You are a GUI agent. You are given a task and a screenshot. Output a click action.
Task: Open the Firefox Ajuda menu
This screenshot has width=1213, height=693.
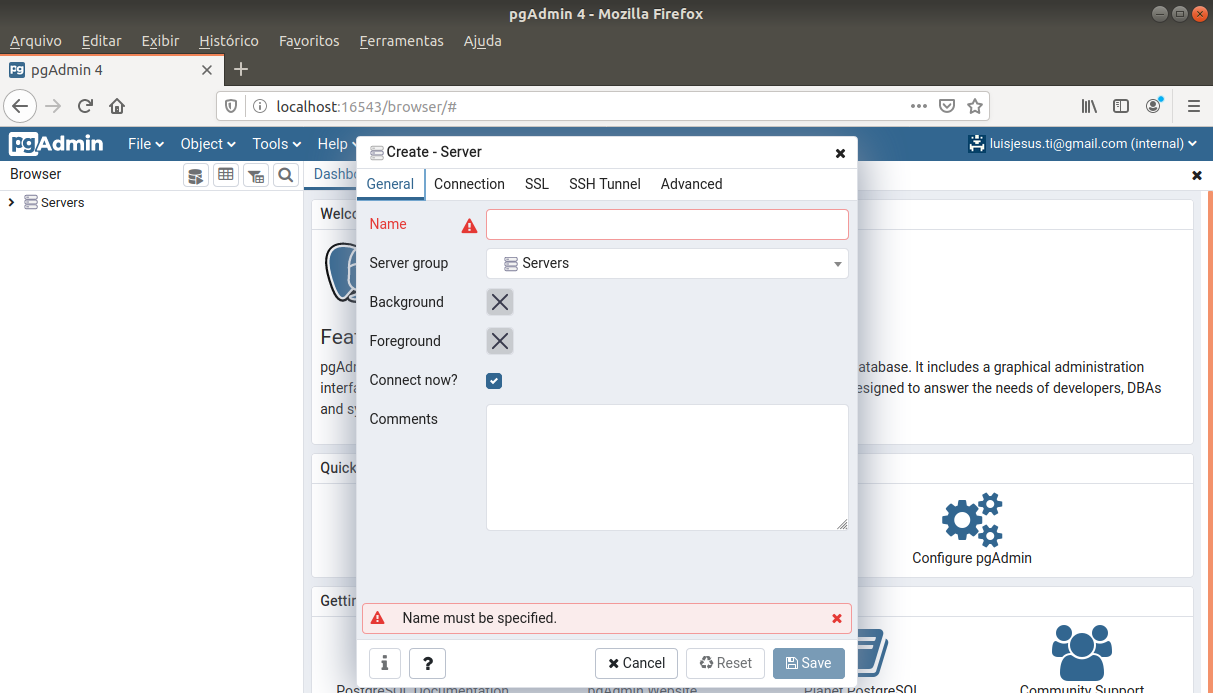483,41
